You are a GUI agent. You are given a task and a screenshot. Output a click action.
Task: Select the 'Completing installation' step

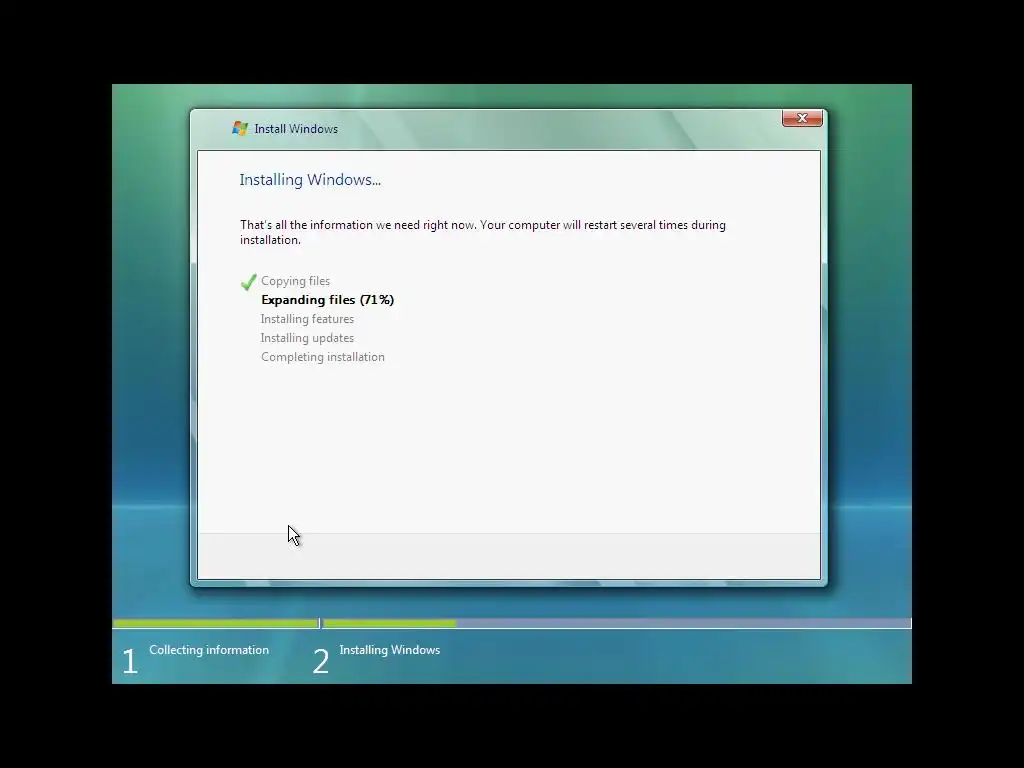pos(323,357)
